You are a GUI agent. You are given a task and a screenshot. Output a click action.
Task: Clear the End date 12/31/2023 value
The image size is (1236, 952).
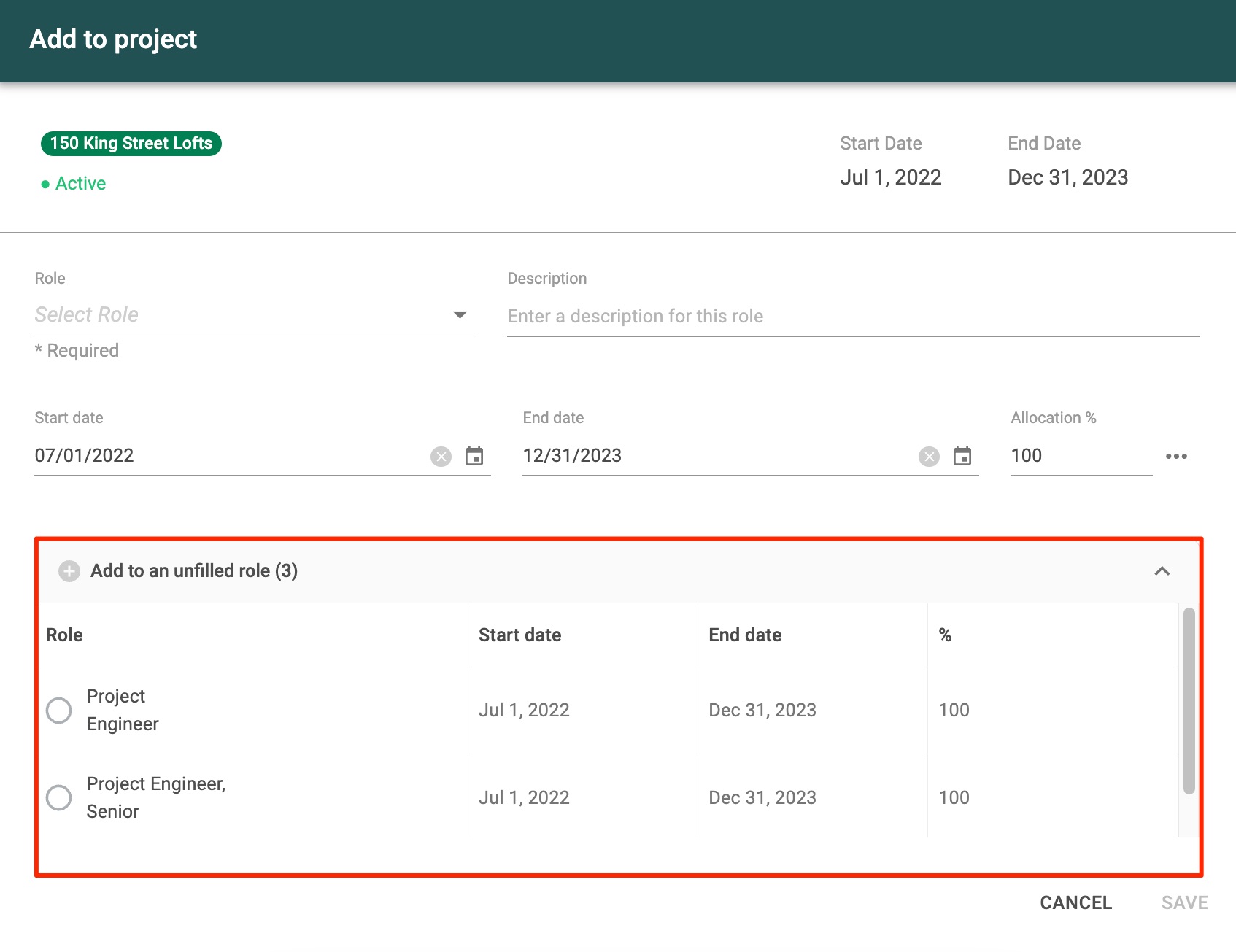pos(929,457)
